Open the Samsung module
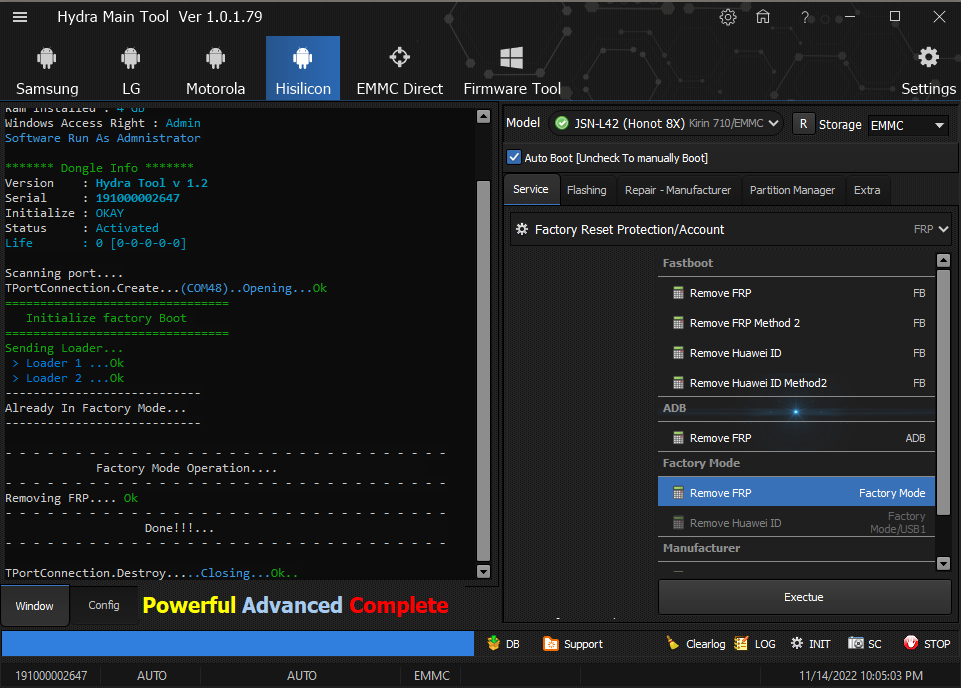This screenshot has width=961, height=688. point(47,69)
